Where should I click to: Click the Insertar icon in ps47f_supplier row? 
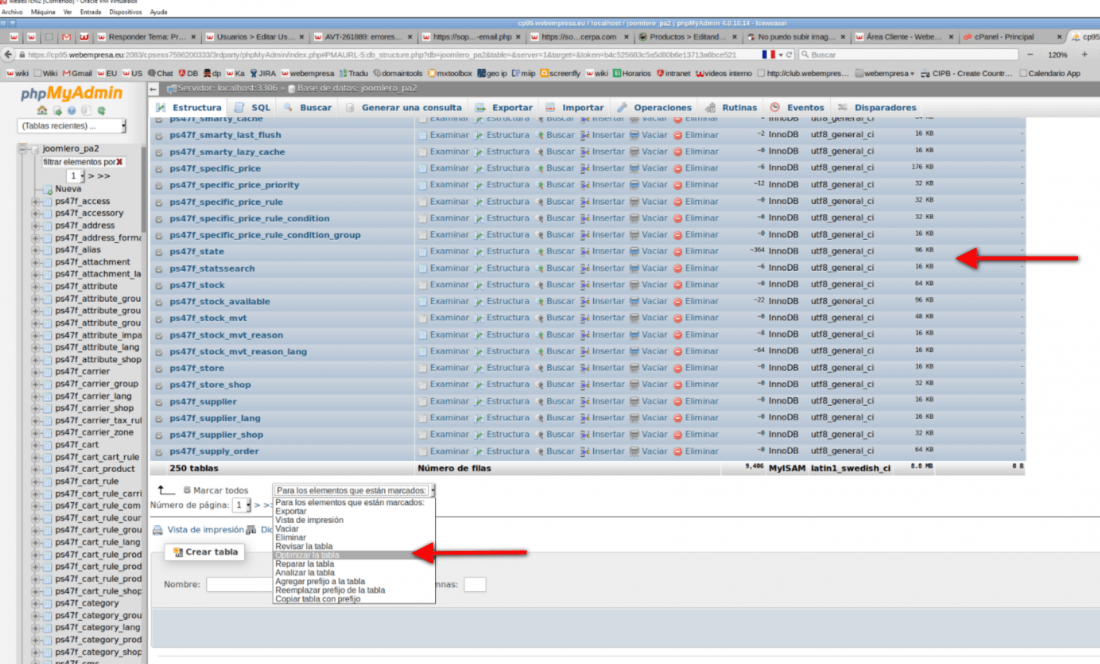click(585, 402)
